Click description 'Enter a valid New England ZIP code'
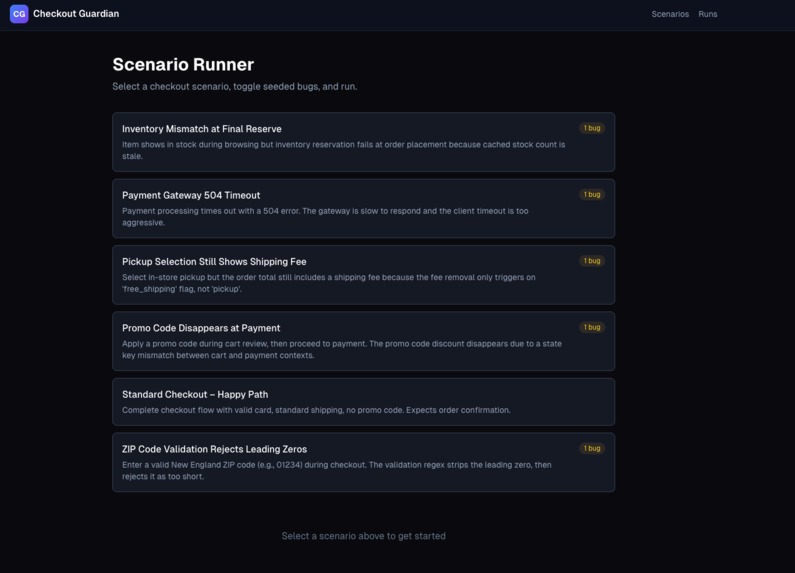This screenshot has width=795, height=573. [x=337, y=471]
